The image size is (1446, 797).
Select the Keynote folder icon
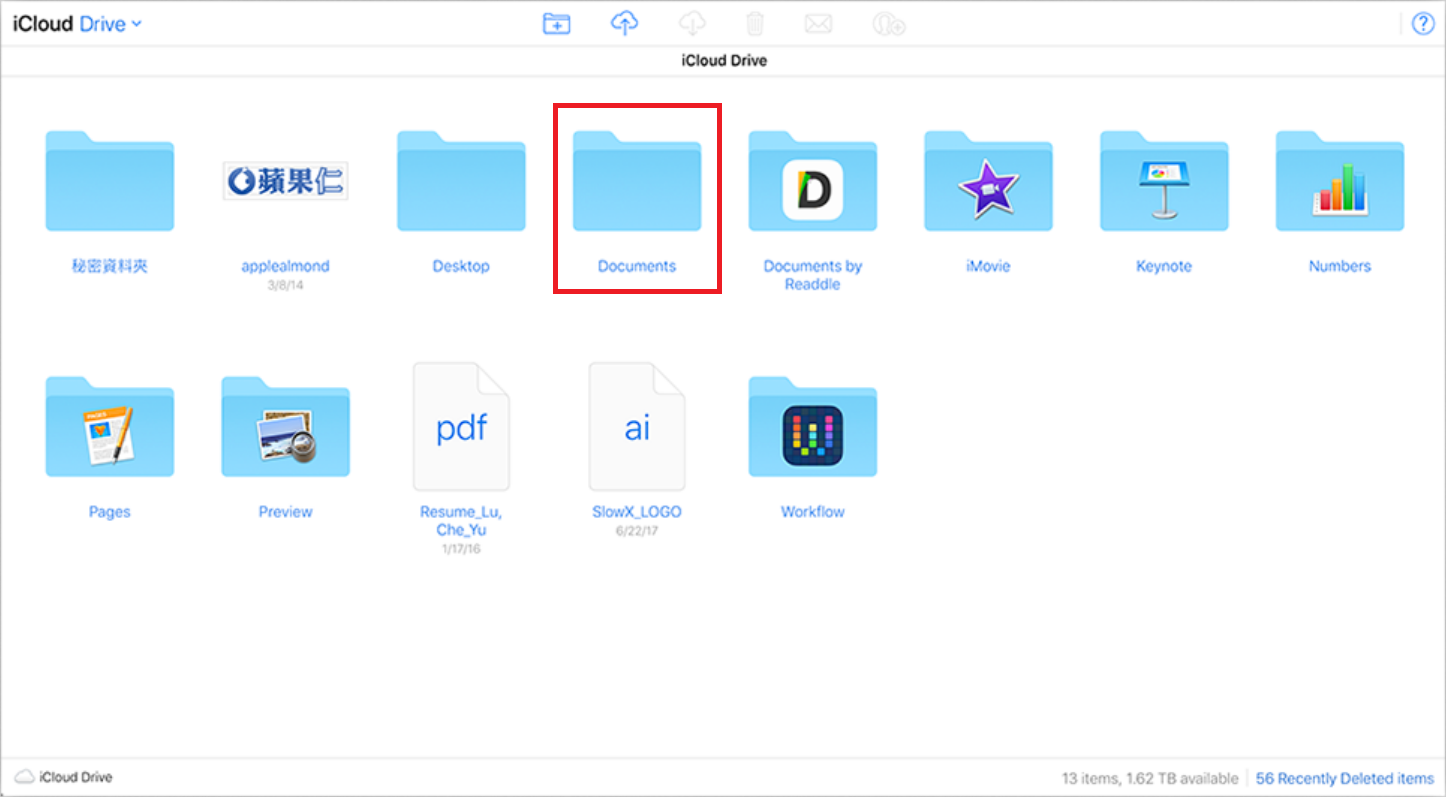click(1164, 181)
